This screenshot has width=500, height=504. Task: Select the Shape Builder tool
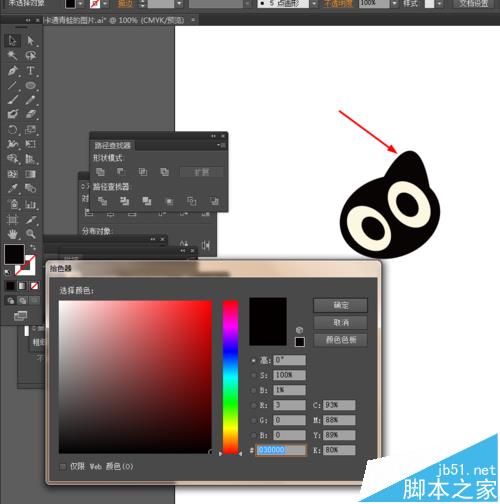[x=12, y=159]
